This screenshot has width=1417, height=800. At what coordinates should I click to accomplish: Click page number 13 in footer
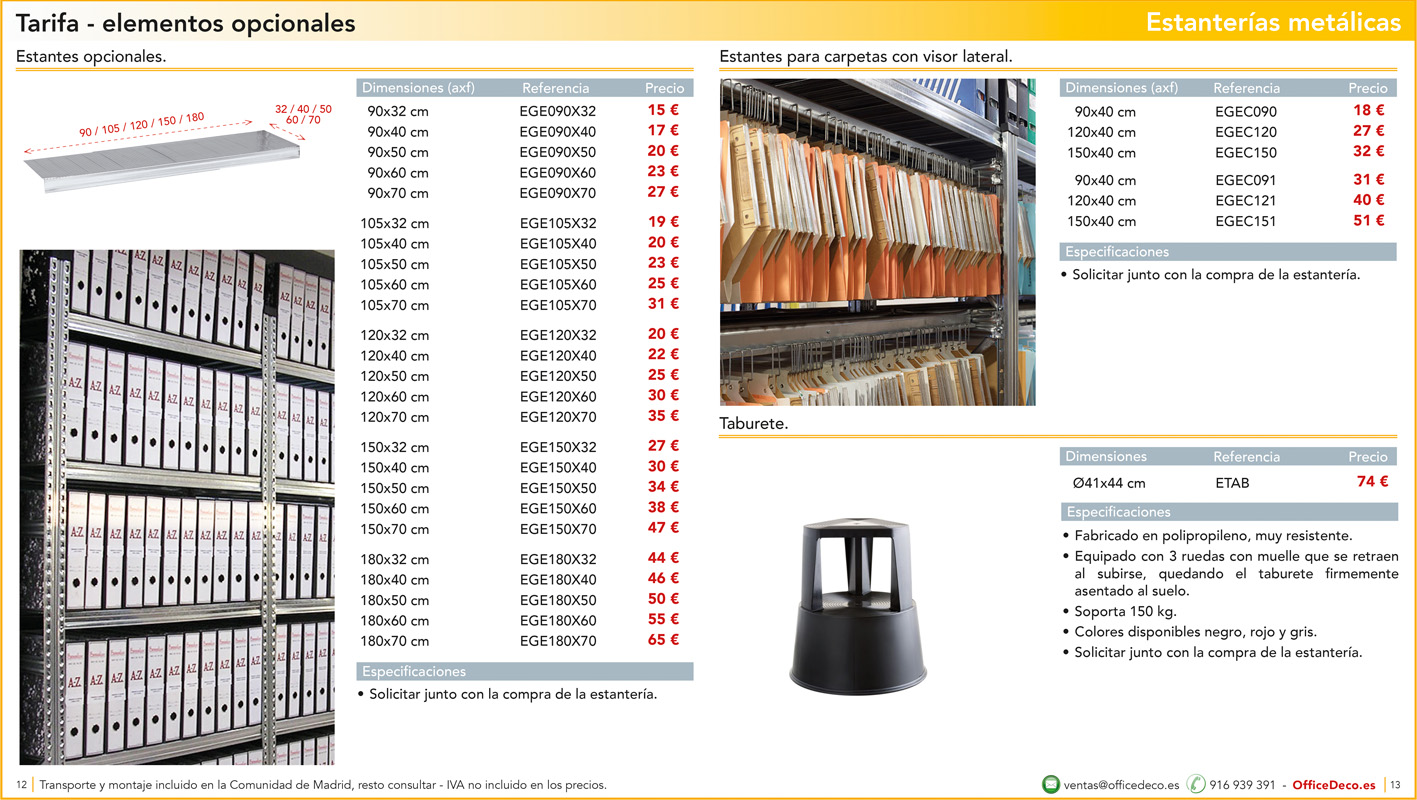pyautogui.click(x=1396, y=785)
